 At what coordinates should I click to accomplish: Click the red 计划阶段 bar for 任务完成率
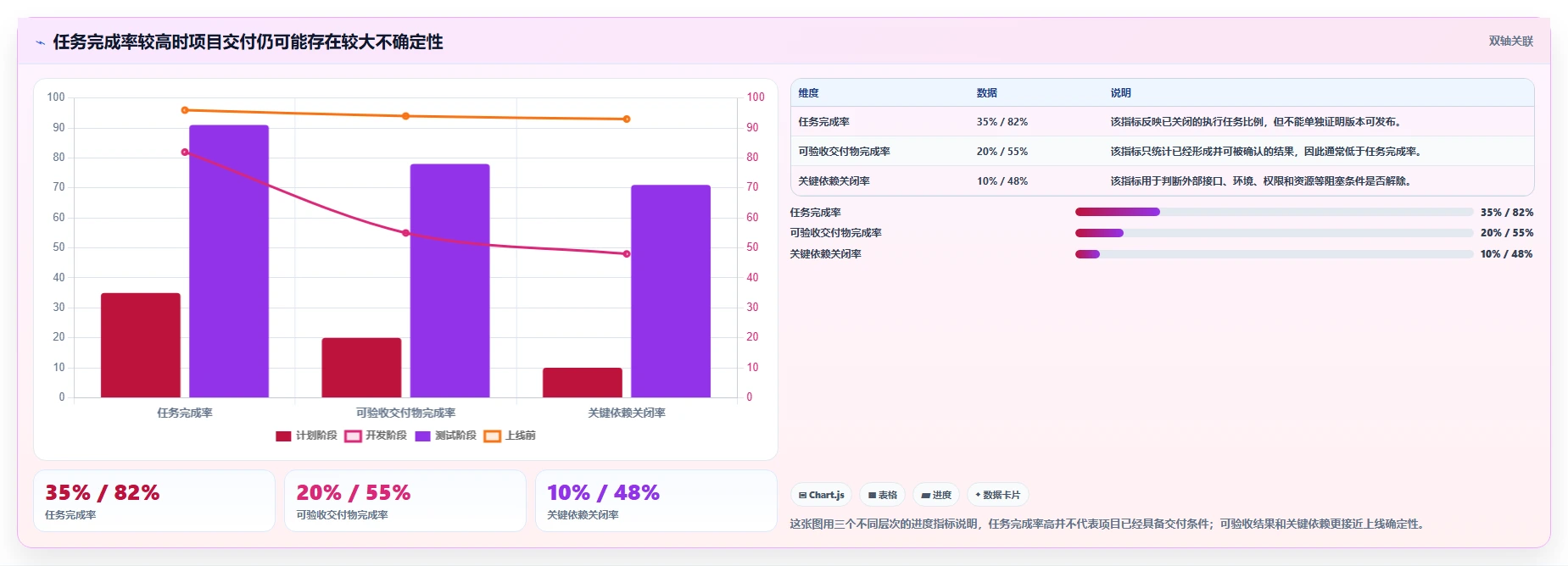(141, 345)
